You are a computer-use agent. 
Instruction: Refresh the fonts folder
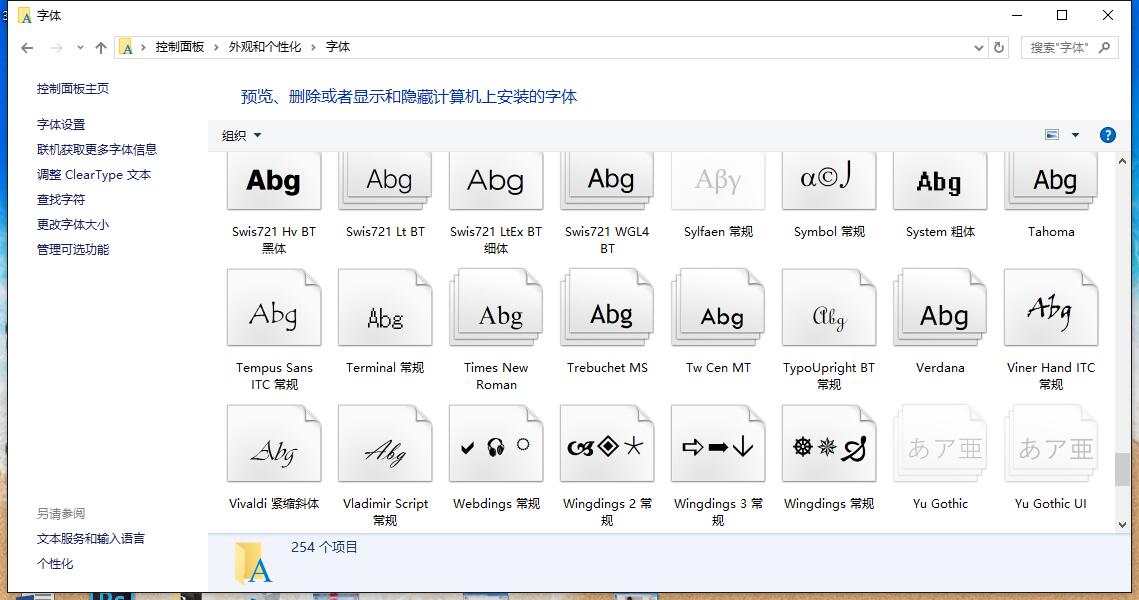[999, 47]
